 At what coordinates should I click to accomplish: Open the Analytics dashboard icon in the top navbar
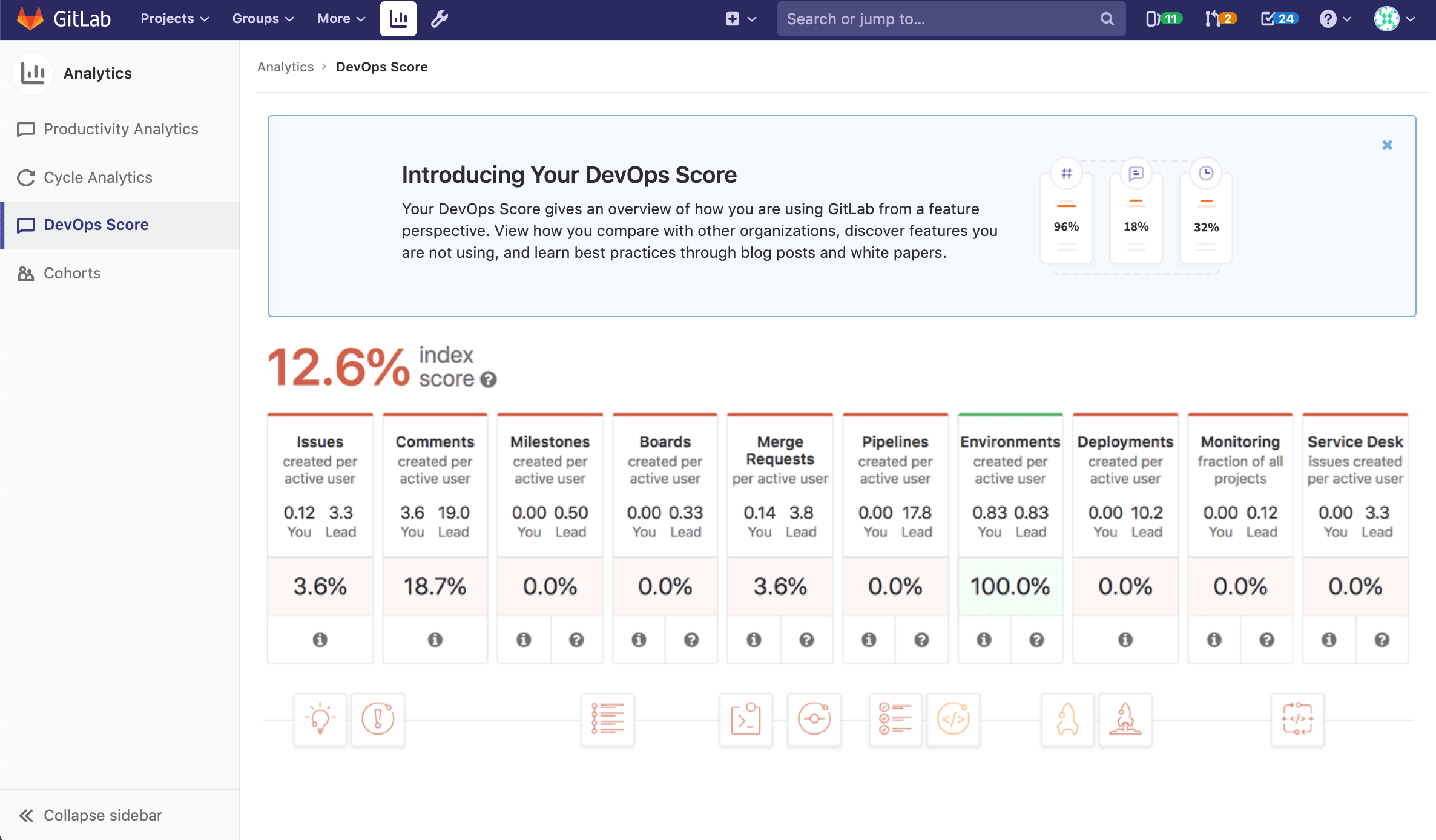pyautogui.click(x=398, y=19)
